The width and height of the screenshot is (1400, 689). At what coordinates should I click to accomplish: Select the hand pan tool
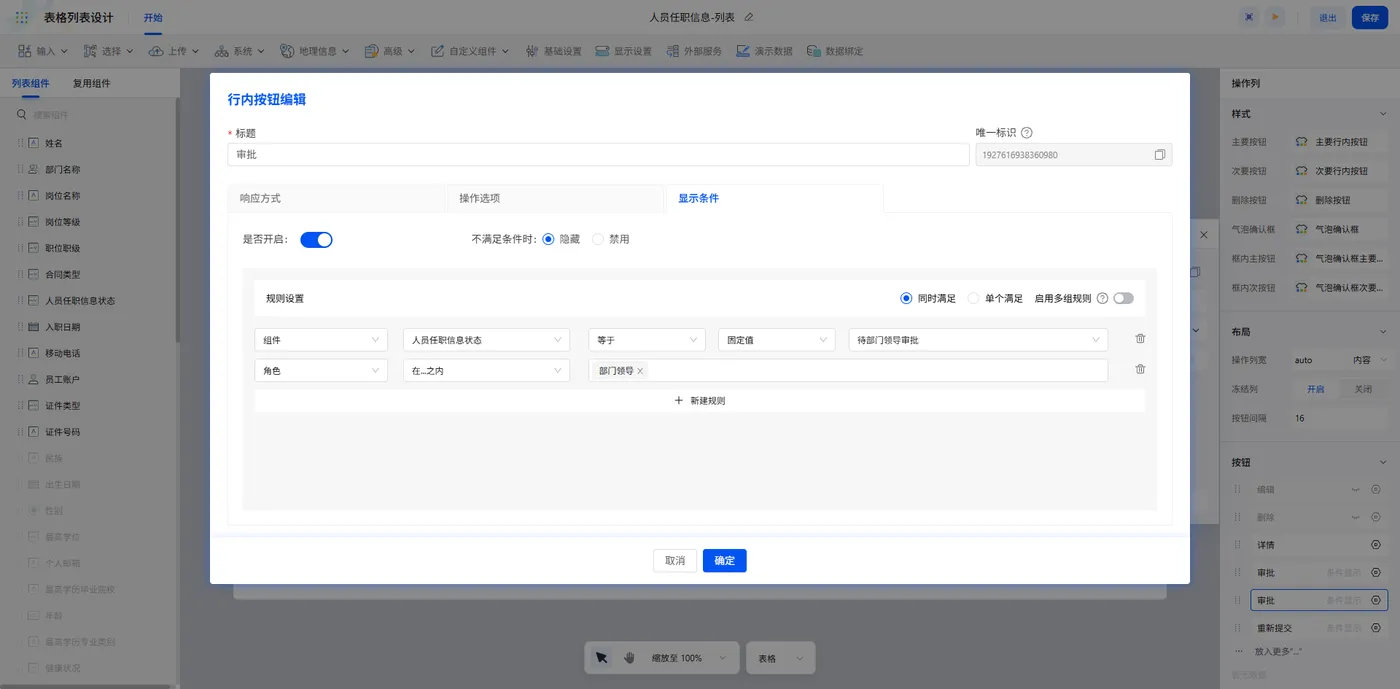(x=629, y=658)
